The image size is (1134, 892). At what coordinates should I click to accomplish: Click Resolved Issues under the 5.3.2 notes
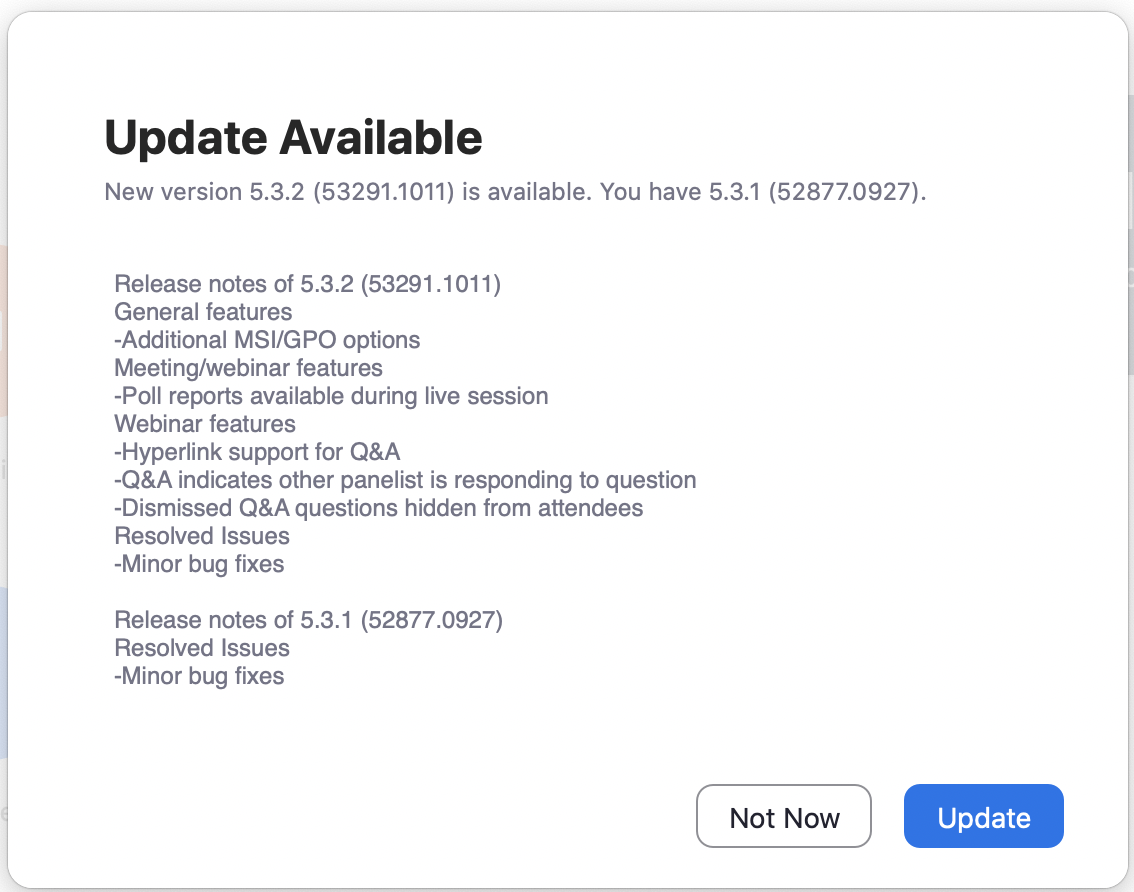(x=202, y=536)
